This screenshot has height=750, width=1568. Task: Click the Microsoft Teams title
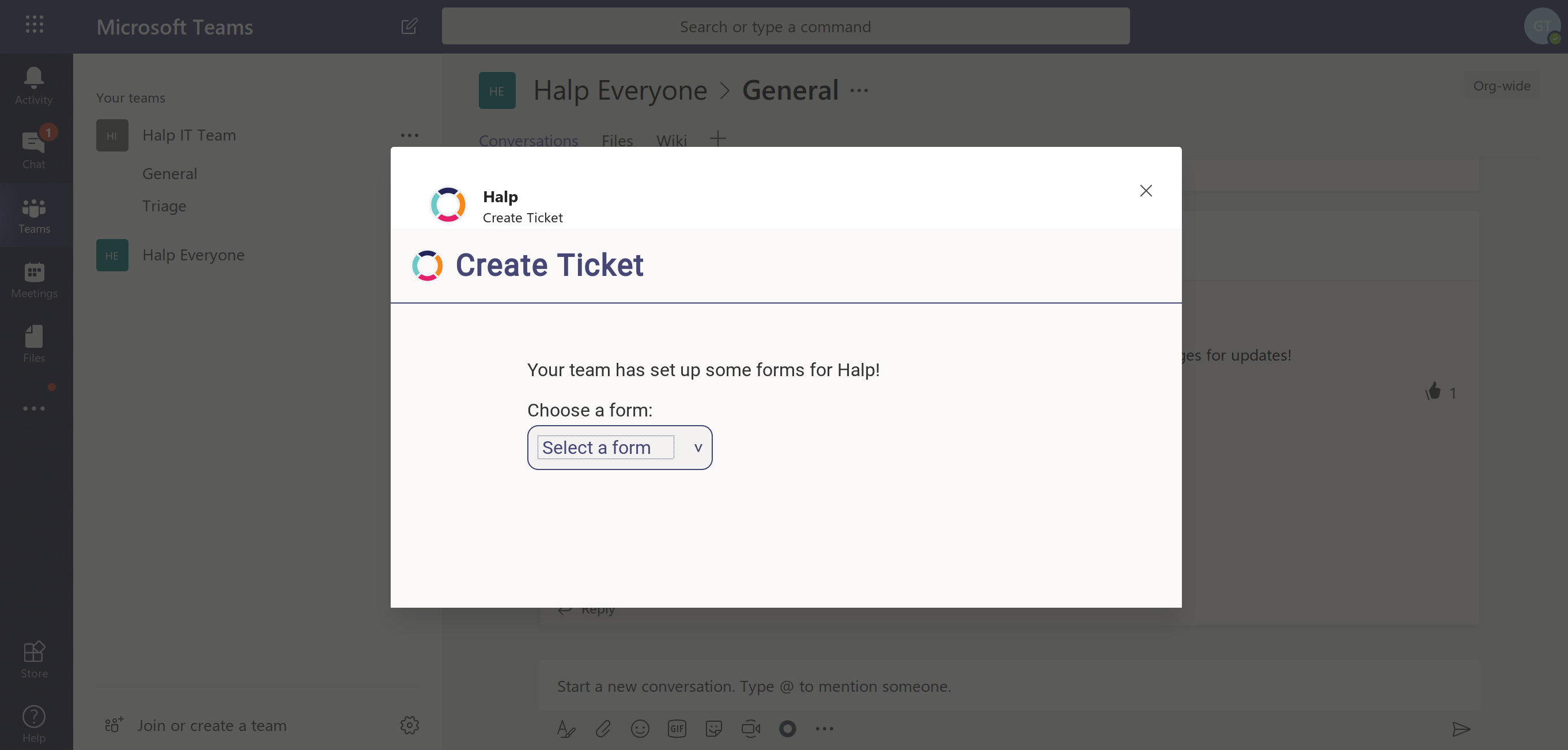click(x=174, y=26)
